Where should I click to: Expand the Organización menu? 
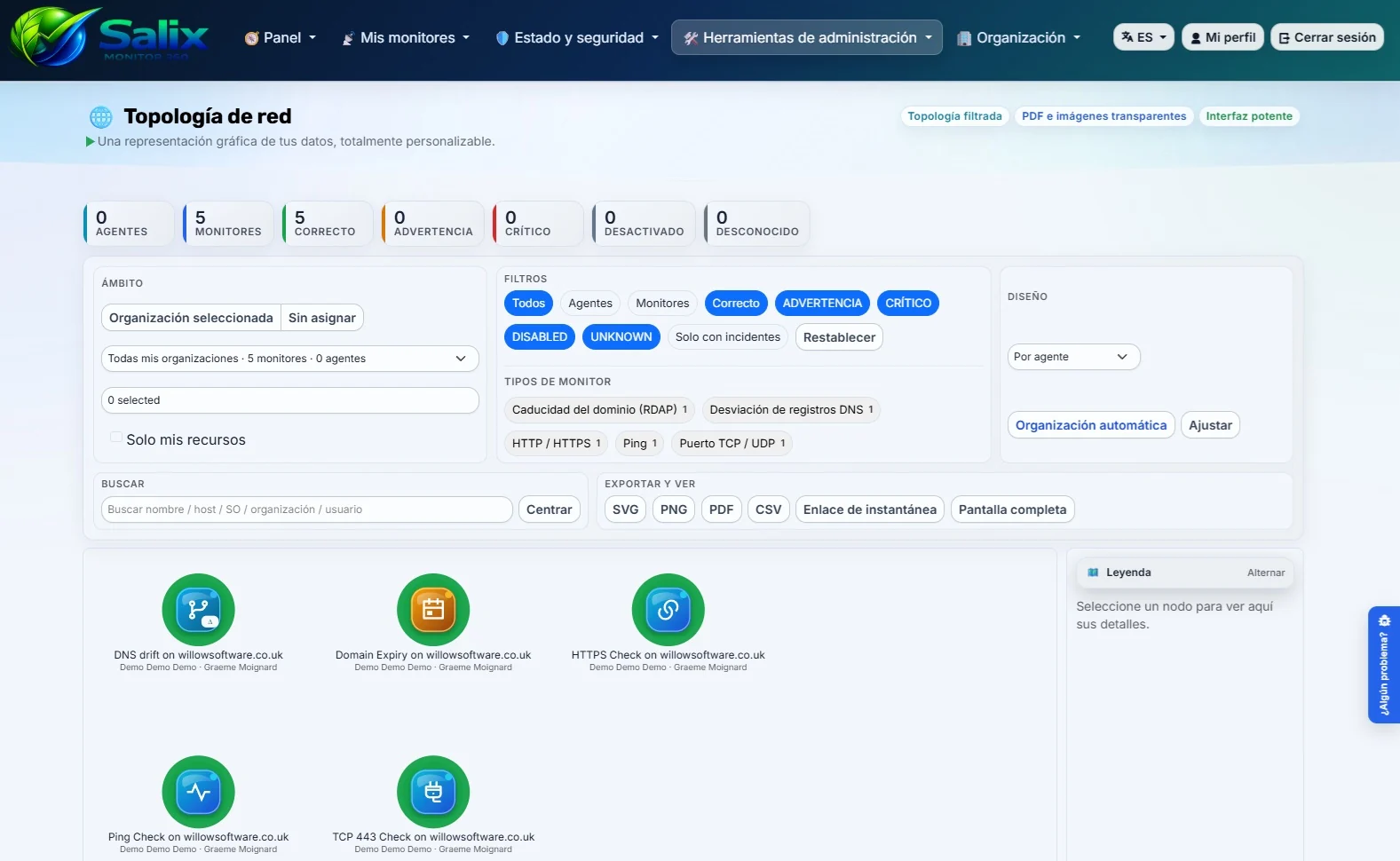[1019, 37]
